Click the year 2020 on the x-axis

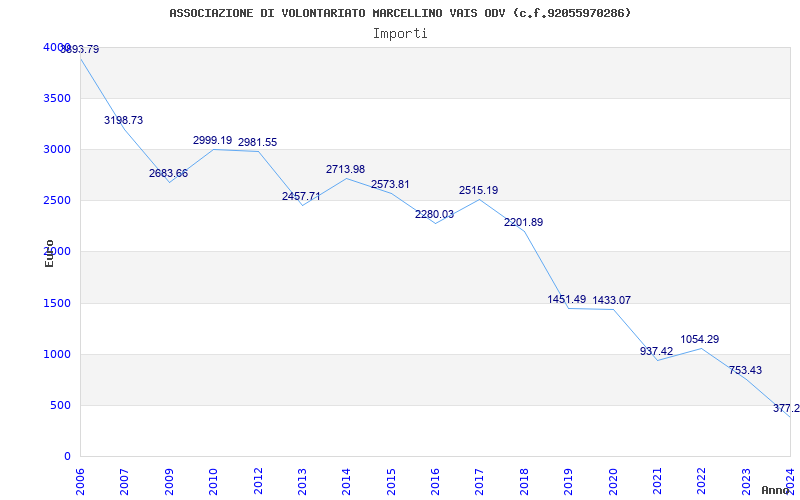click(x=613, y=481)
